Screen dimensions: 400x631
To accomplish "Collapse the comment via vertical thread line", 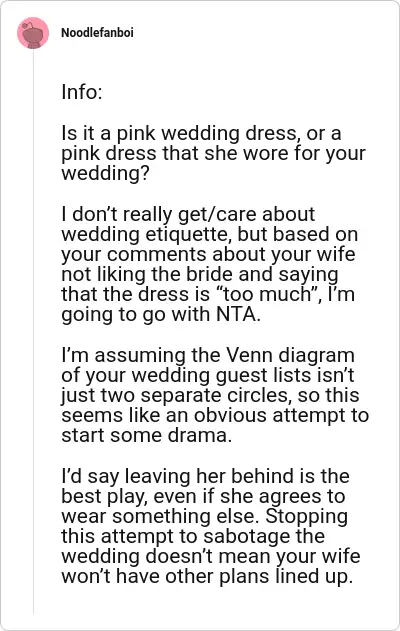I will pyautogui.click(x=33, y=332).
